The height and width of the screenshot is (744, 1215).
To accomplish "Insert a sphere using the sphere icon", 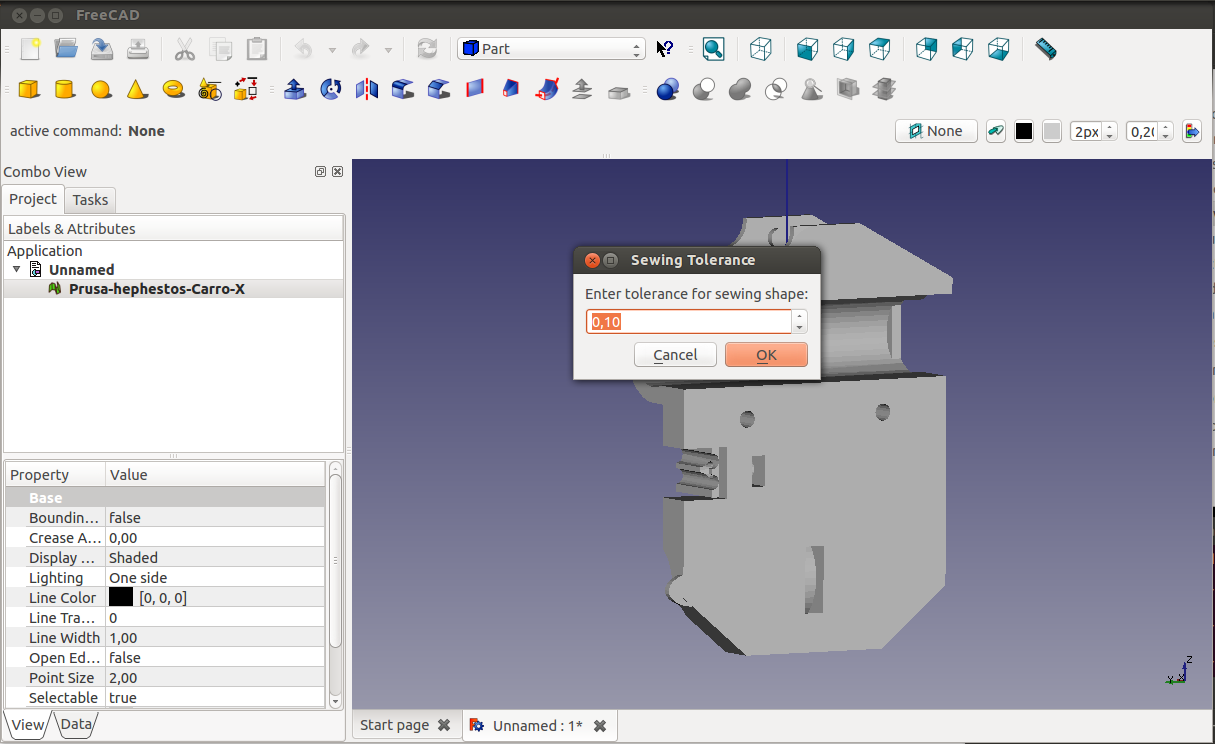I will (x=101, y=90).
